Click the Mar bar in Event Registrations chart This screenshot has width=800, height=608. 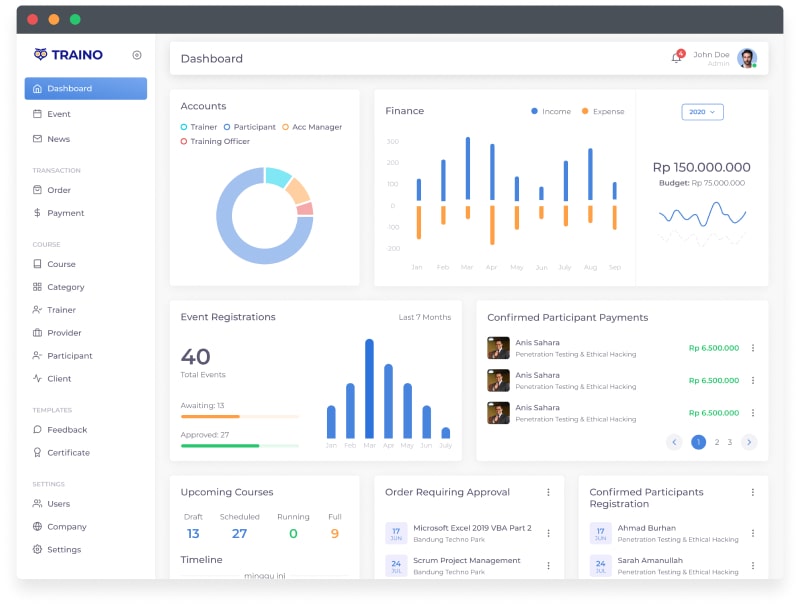[x=369, y=388]
